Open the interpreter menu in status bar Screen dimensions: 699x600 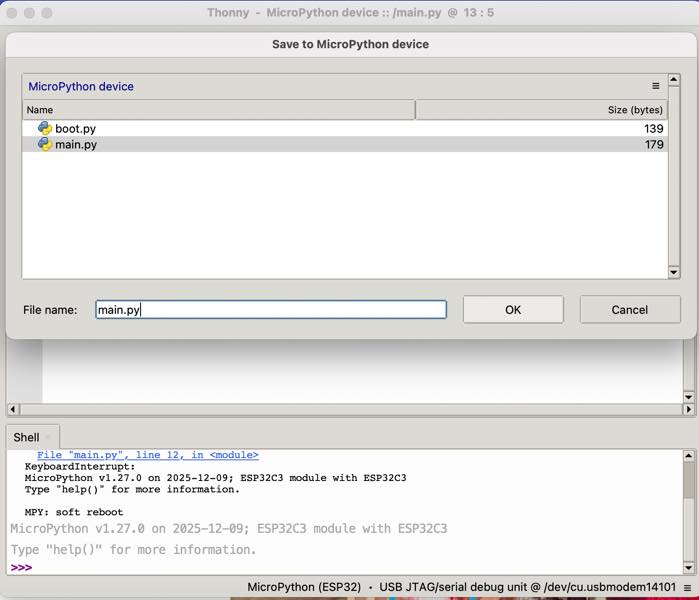(688, 588)
